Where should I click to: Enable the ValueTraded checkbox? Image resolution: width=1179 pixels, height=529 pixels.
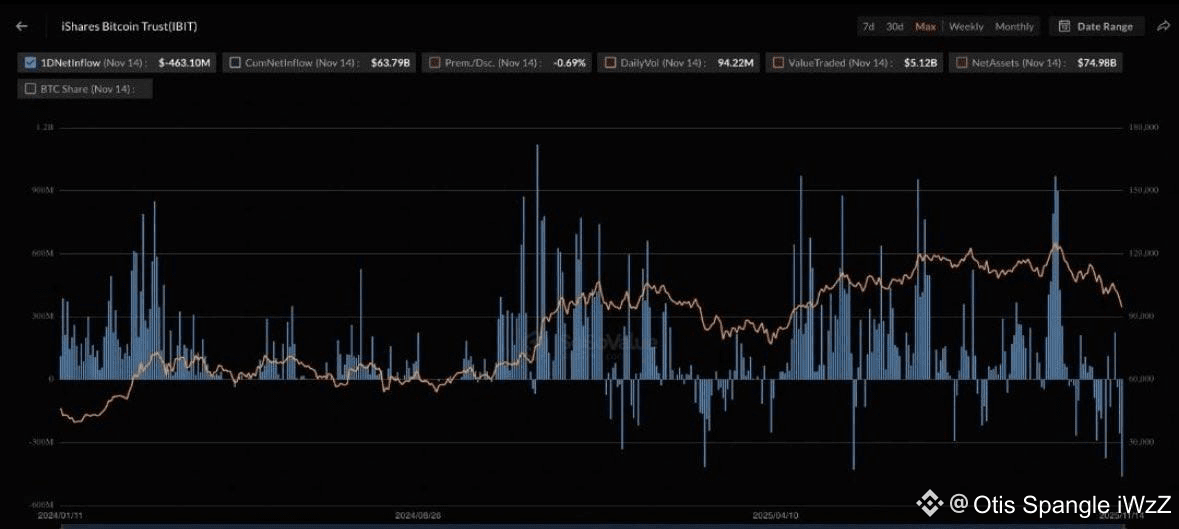tap(778, 63)
